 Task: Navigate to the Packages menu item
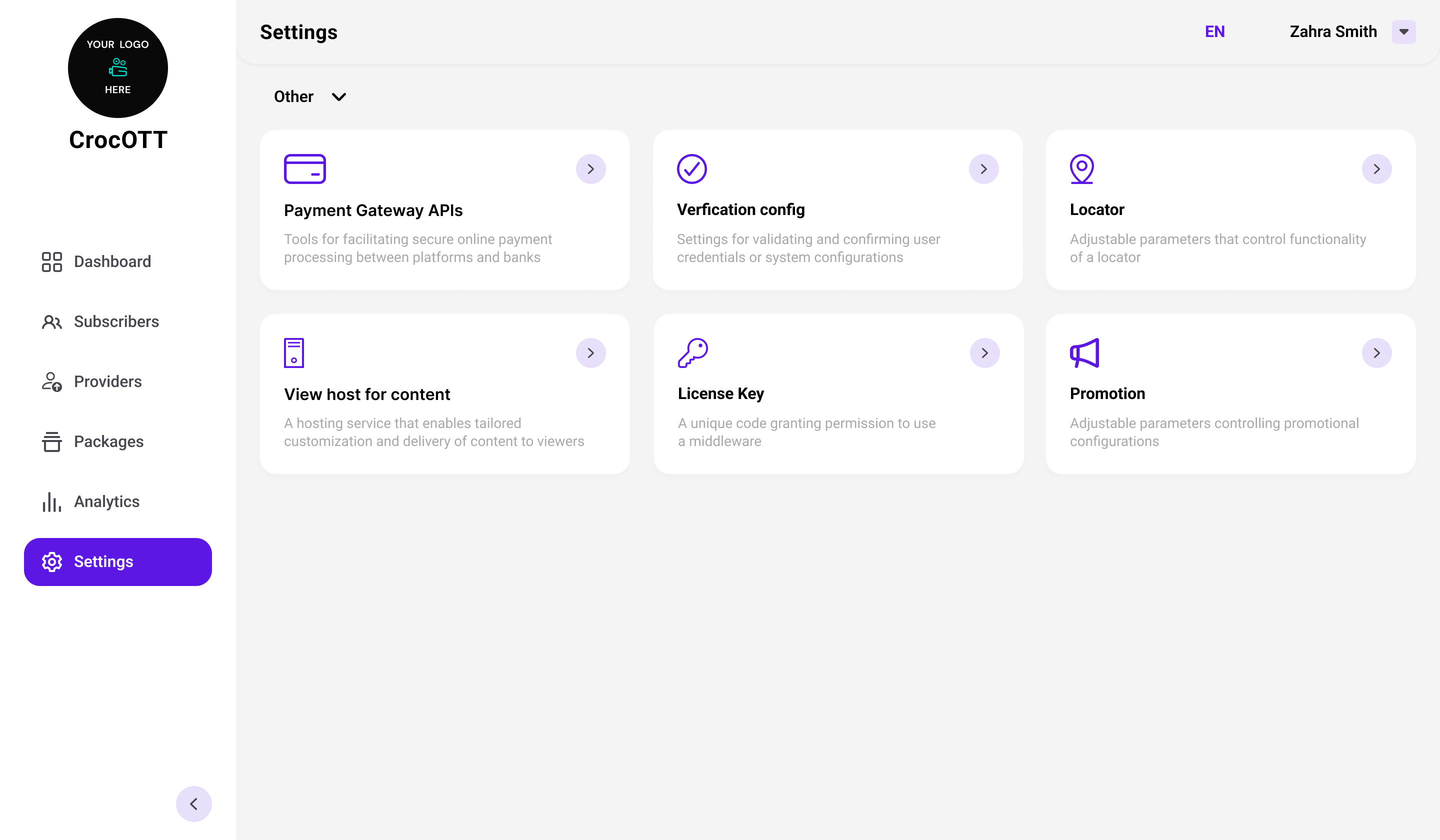pos(108,441)
